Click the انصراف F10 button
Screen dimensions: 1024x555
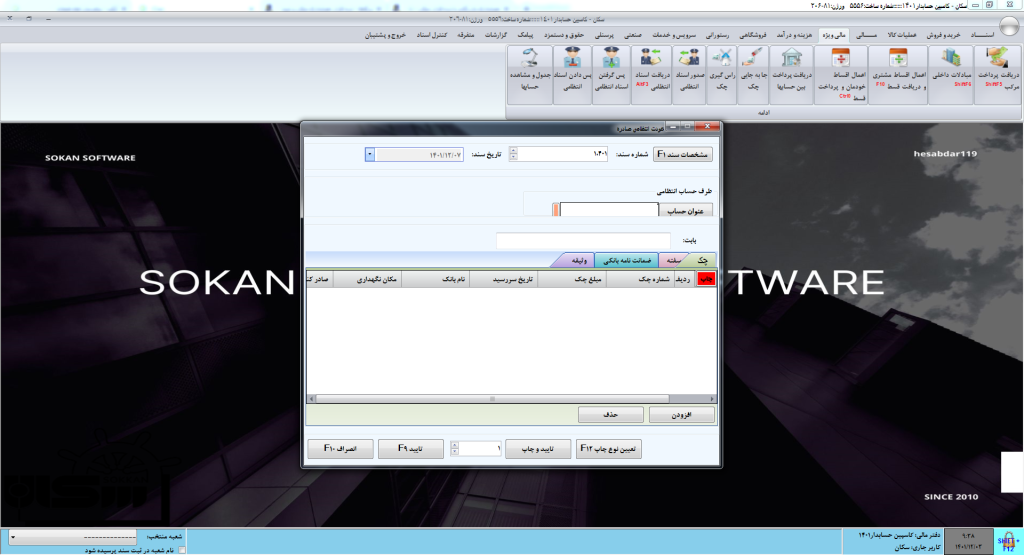[x=340, y=449]
